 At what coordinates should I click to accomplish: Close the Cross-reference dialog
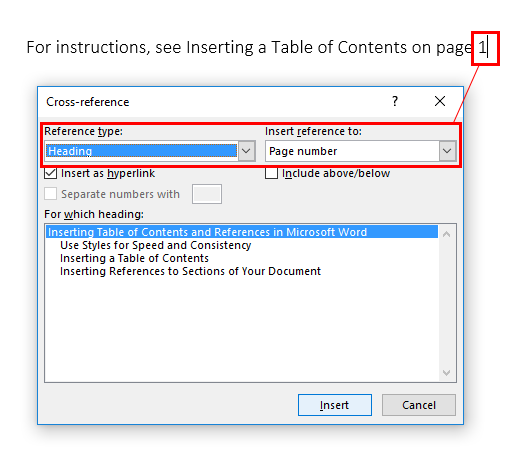[440, 101]
